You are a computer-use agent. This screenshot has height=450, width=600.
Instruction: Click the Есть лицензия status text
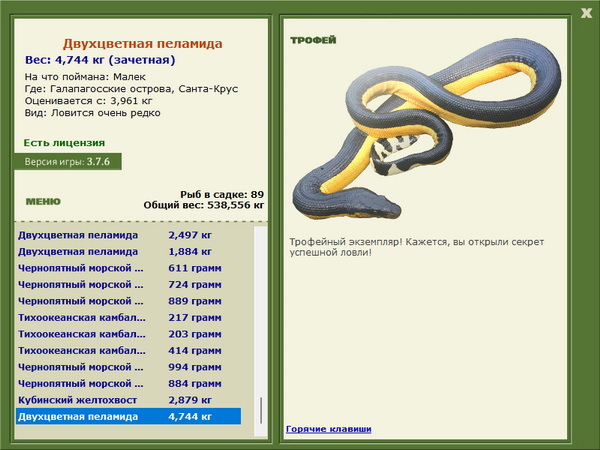click(x=64, y=143)
